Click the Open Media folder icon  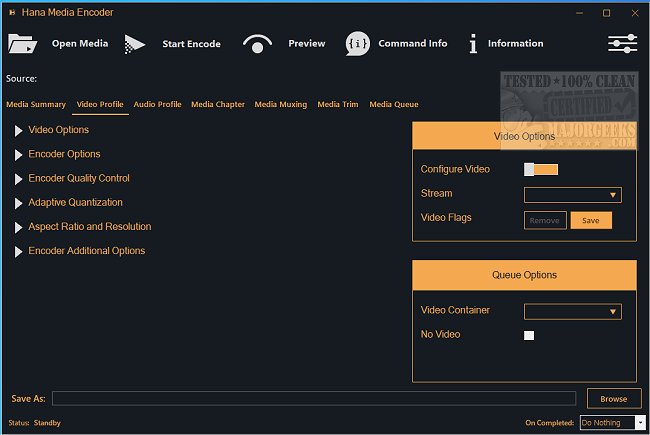coord(22,44)
